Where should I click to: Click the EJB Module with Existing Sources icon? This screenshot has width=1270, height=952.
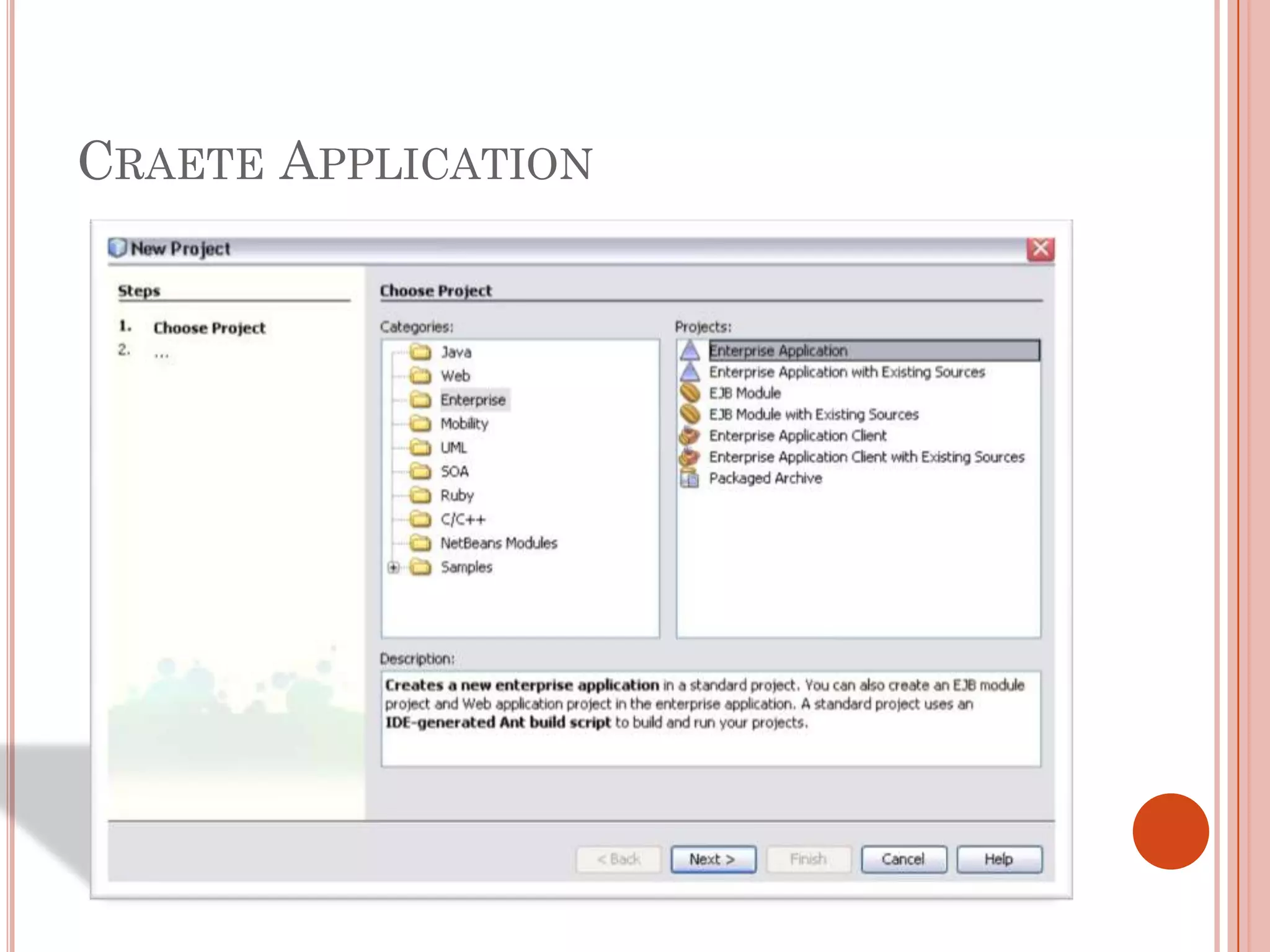690,414
